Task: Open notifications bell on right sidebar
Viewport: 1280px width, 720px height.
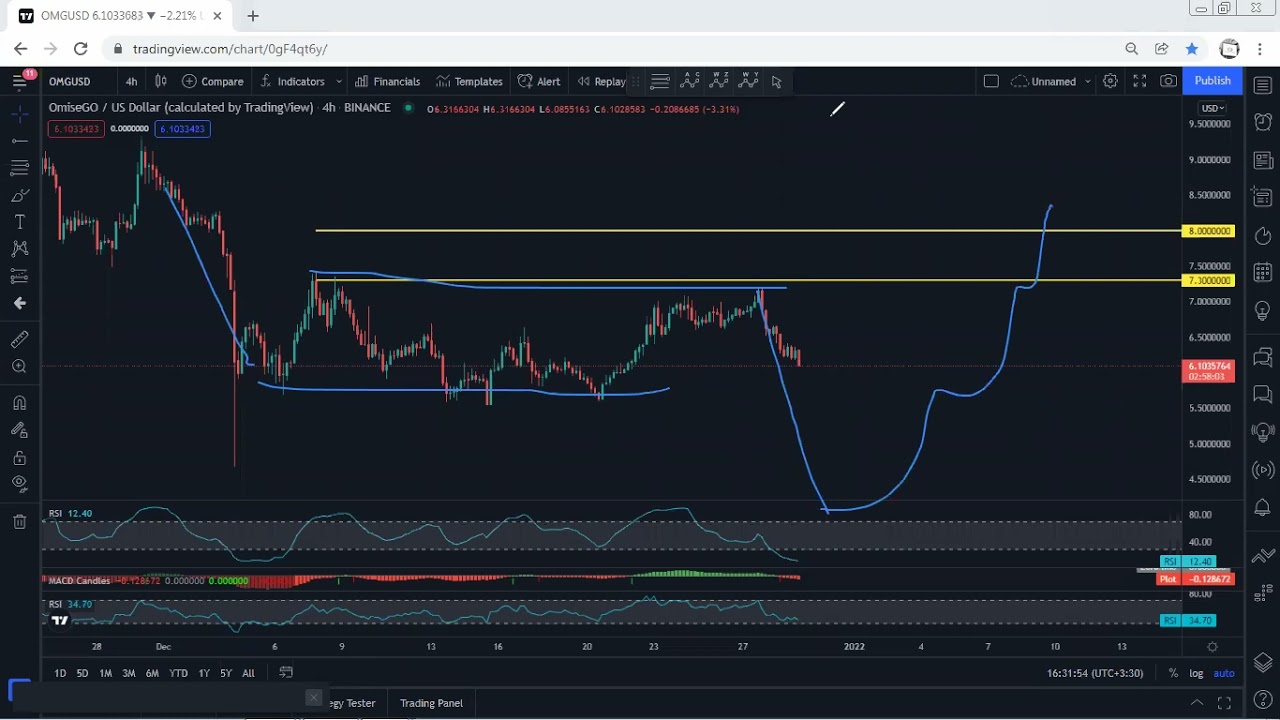Action: pos(1262,508)
